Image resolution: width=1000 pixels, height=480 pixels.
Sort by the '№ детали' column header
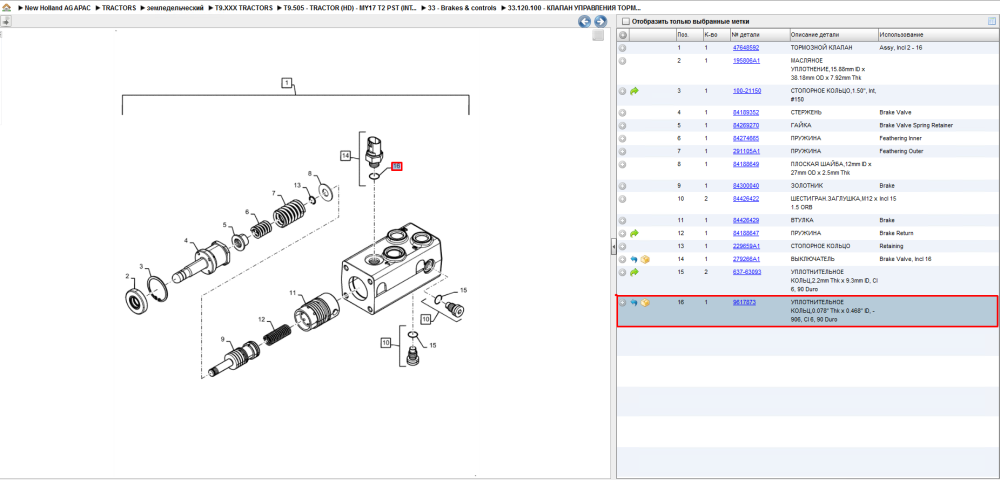[x=759, y=34]
